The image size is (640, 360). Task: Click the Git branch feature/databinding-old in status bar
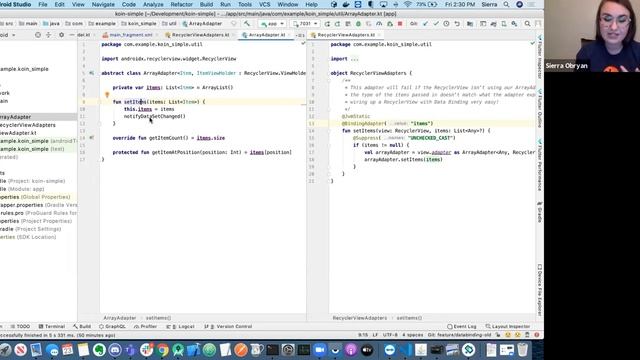459,335
